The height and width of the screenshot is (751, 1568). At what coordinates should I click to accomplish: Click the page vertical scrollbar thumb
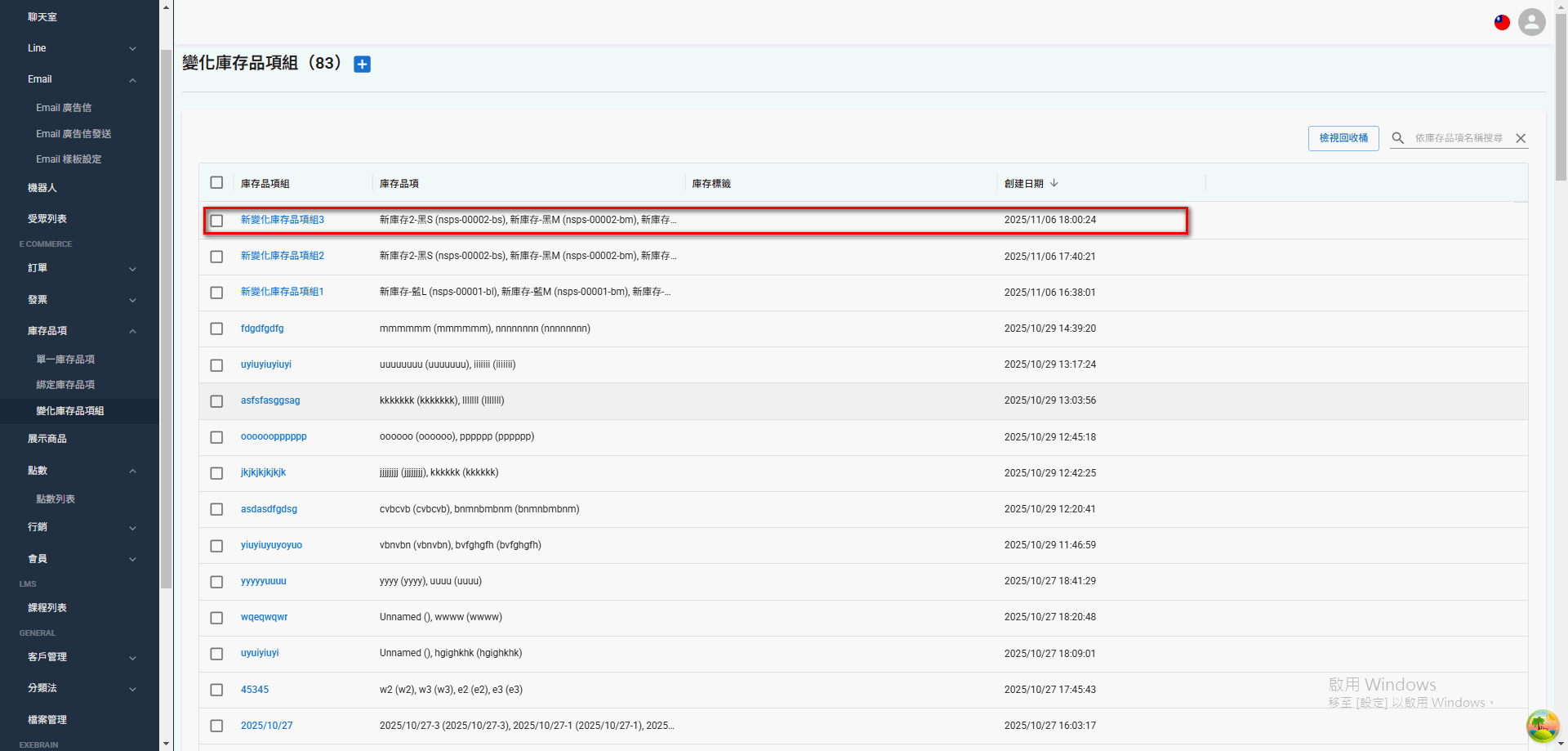tap(1561, 97)
